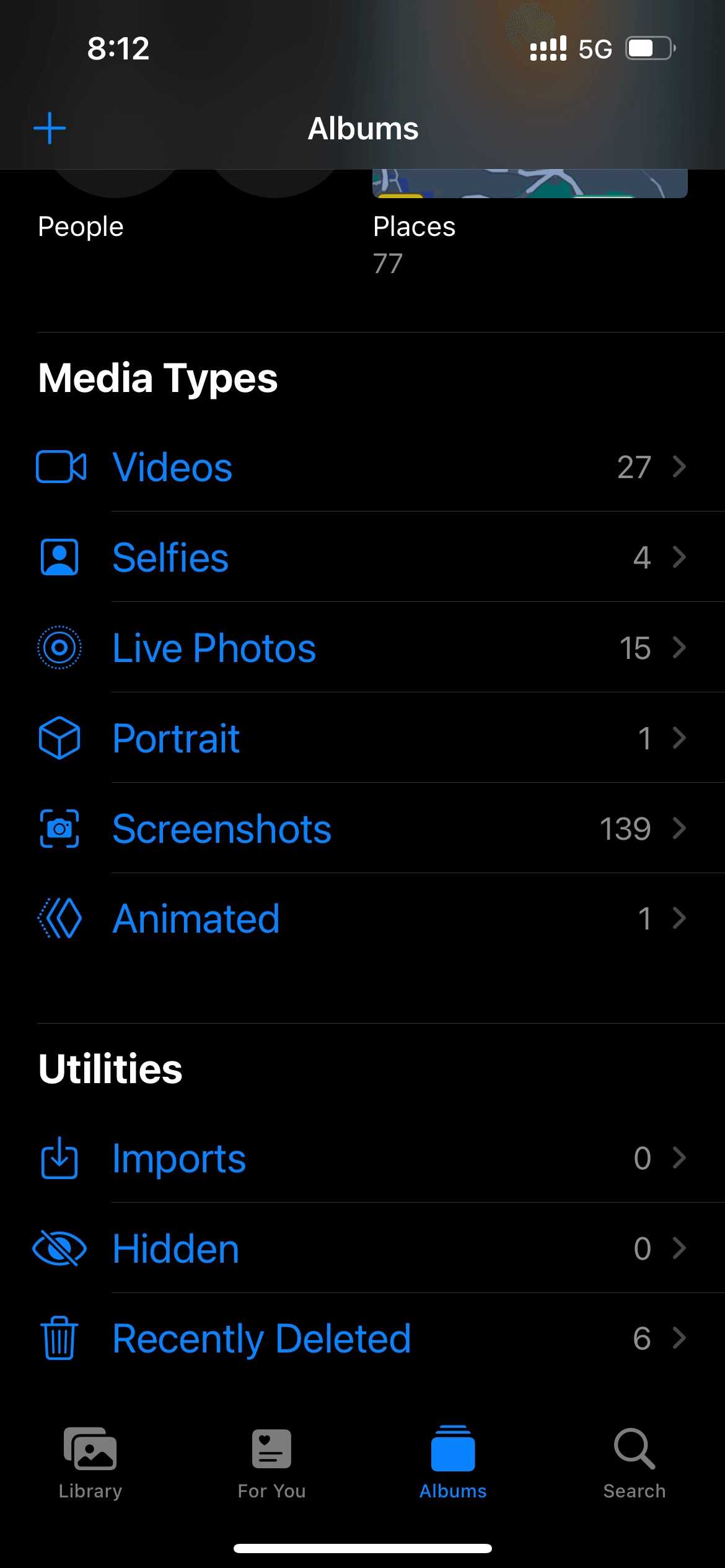Tap the plus icon to add album
The width and height of the screenshot is (725, 1568).
[x=50, y=129]
